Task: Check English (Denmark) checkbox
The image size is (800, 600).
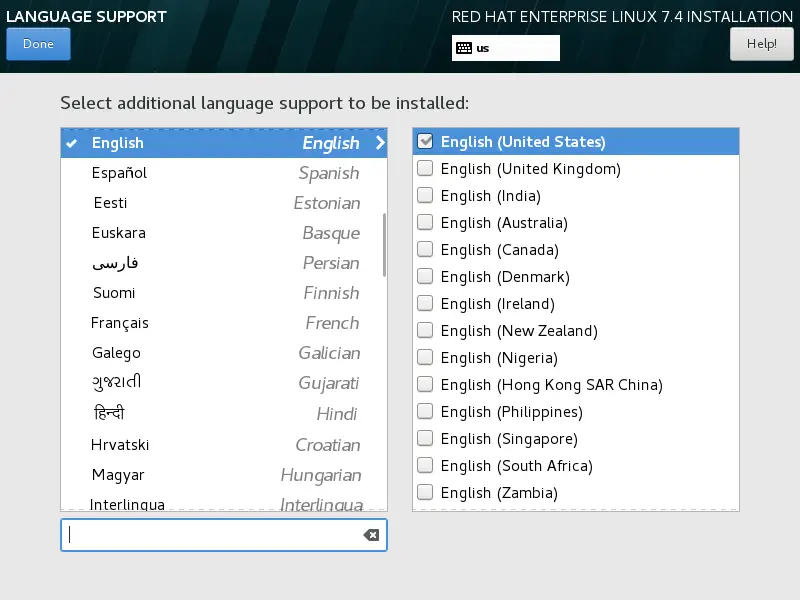Action: 425,277
